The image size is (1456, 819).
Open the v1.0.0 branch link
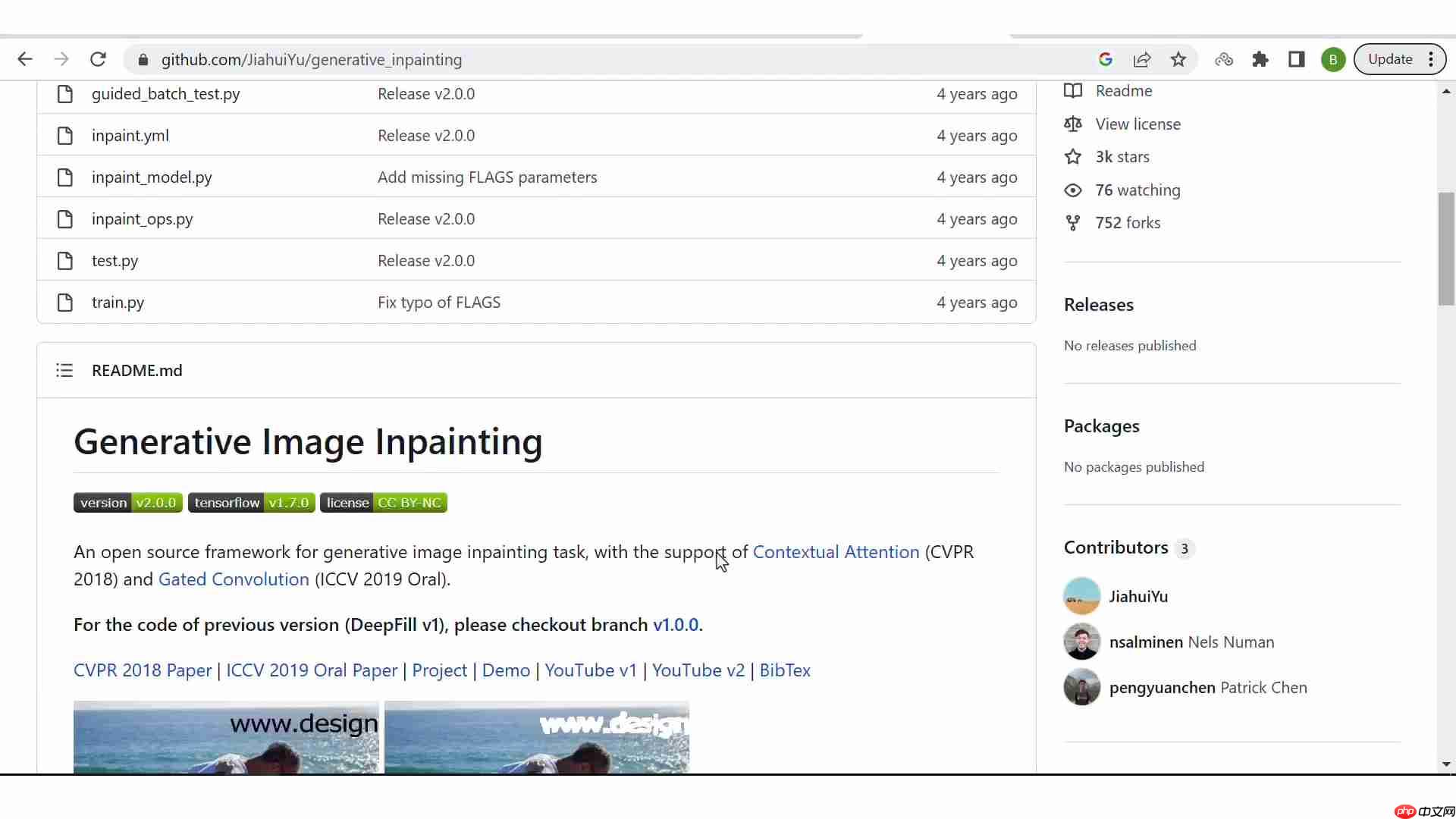pyautogui.click(x=675, y=625)
